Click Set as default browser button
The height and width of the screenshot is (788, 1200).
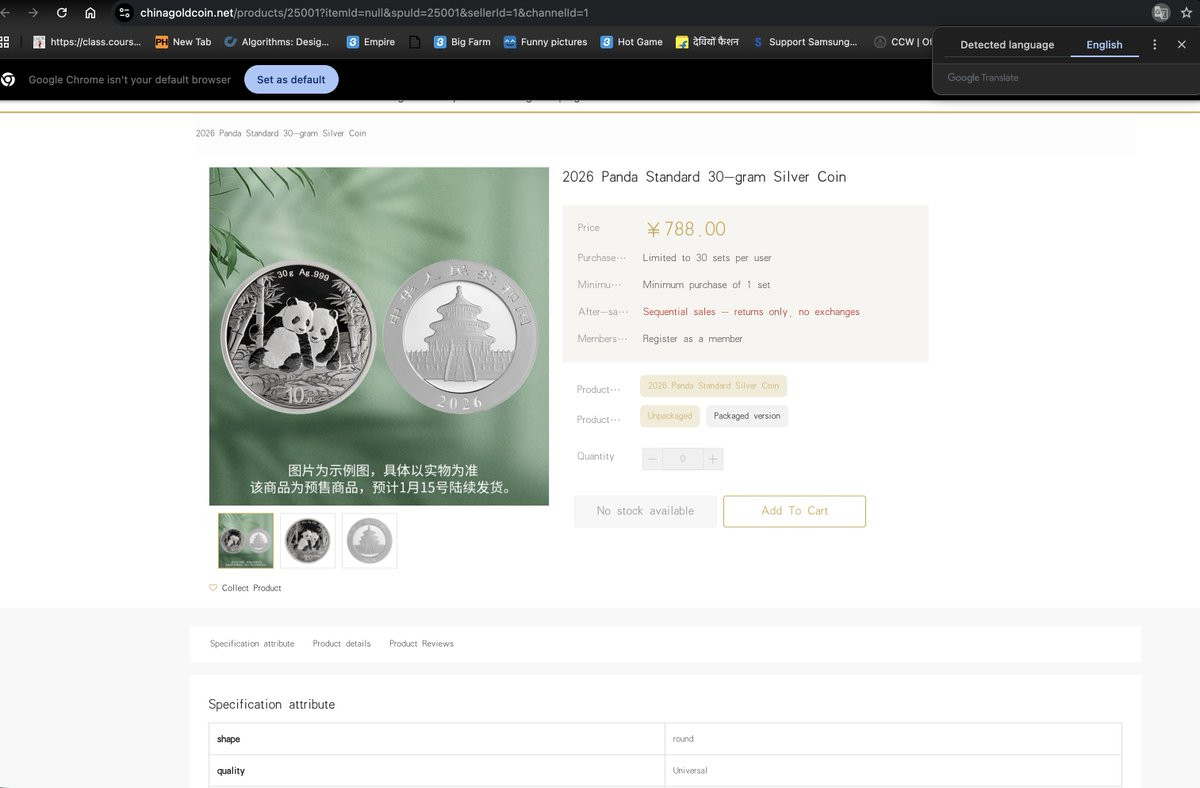pos(291,80)
